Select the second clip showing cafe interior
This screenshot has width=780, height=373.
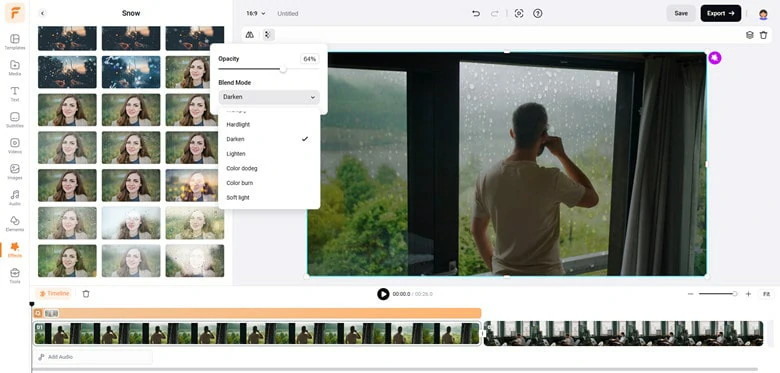click(624, 333)
